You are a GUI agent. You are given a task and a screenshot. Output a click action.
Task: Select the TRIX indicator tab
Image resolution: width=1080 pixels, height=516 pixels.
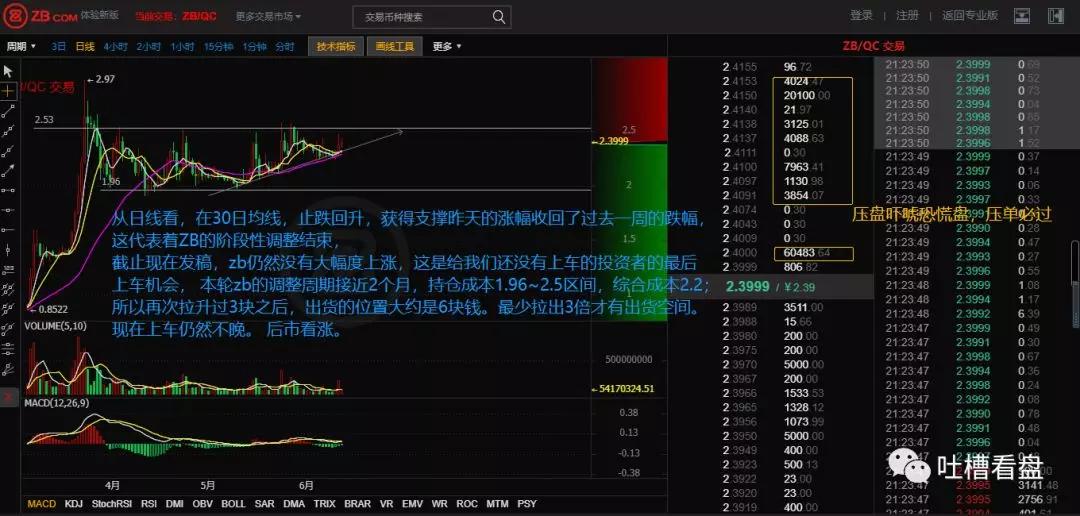(x=324, y=504)
